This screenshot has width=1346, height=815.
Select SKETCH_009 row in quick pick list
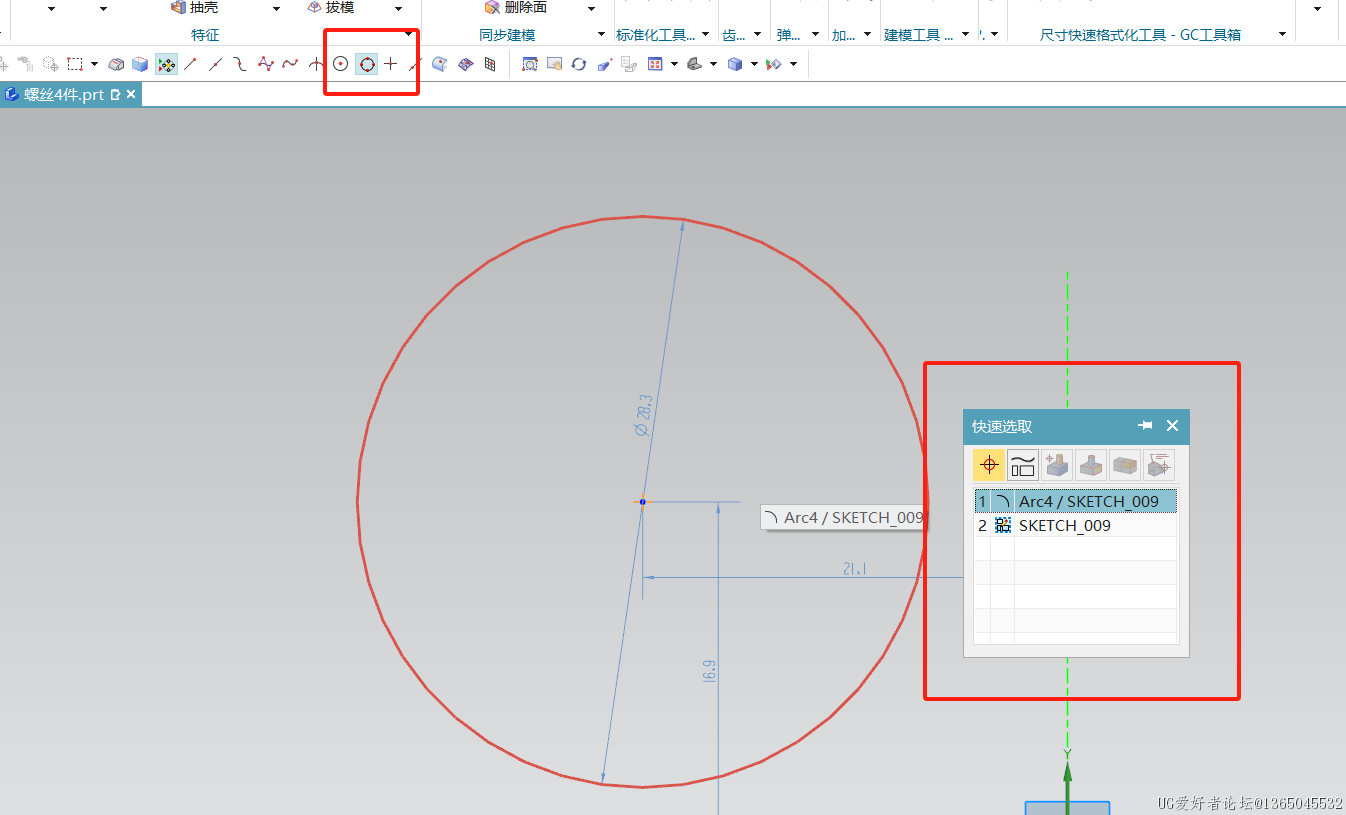[1076, 525]
